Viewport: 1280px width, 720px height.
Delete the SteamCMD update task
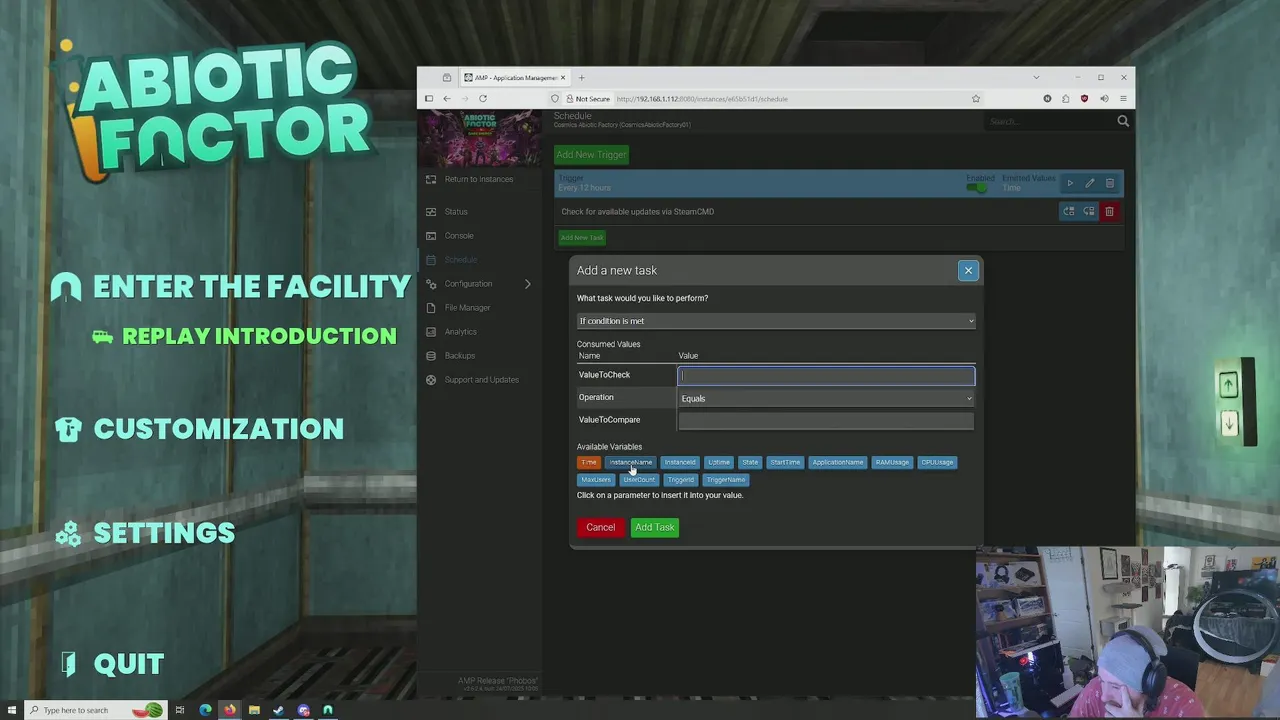click(x=1109, y=212)
